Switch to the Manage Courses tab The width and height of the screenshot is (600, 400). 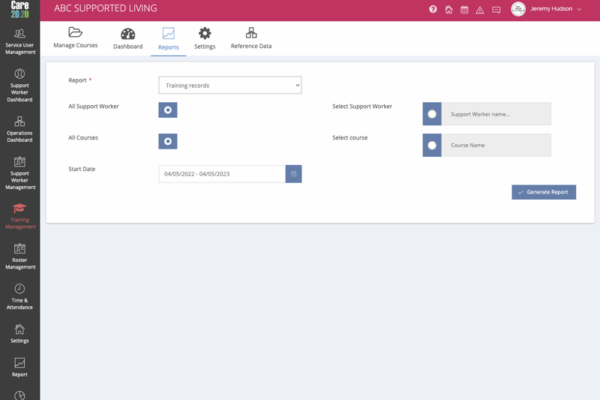75,38
